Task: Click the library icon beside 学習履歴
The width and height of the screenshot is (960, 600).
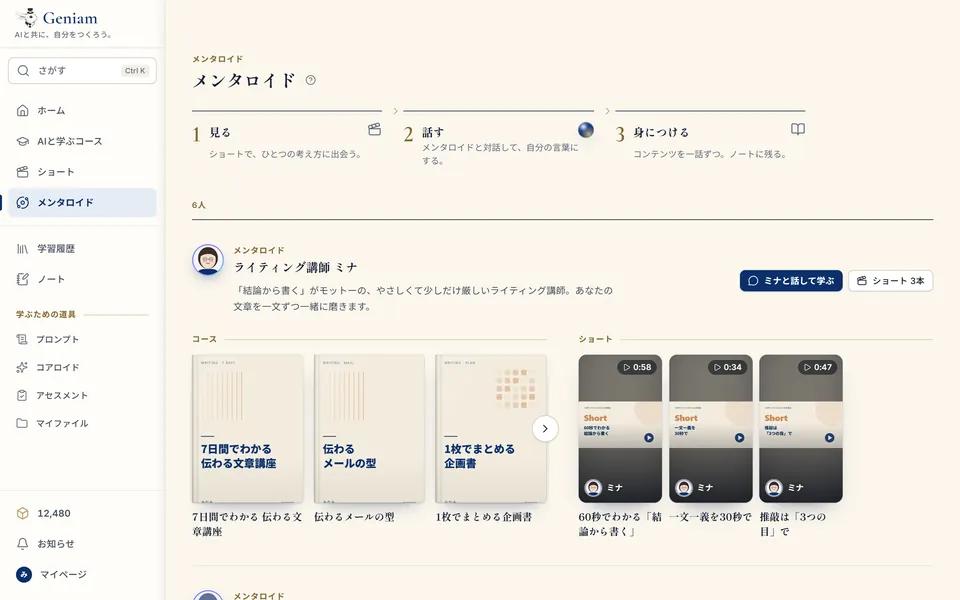Action: click(x=23, y=249)
